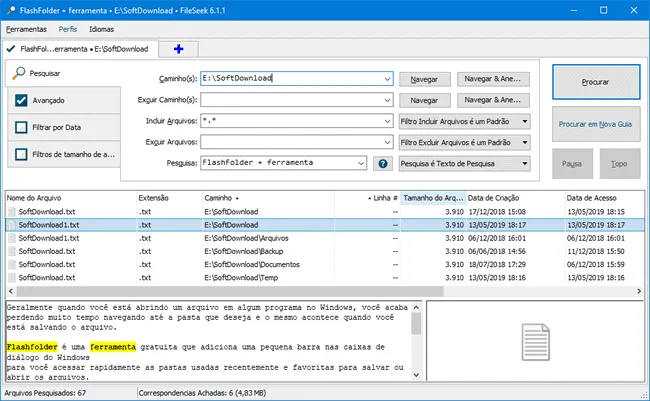The height and width of the screenshot is (401, 650).
Task: Click the blue plus new tab icon
Action: 179,49
